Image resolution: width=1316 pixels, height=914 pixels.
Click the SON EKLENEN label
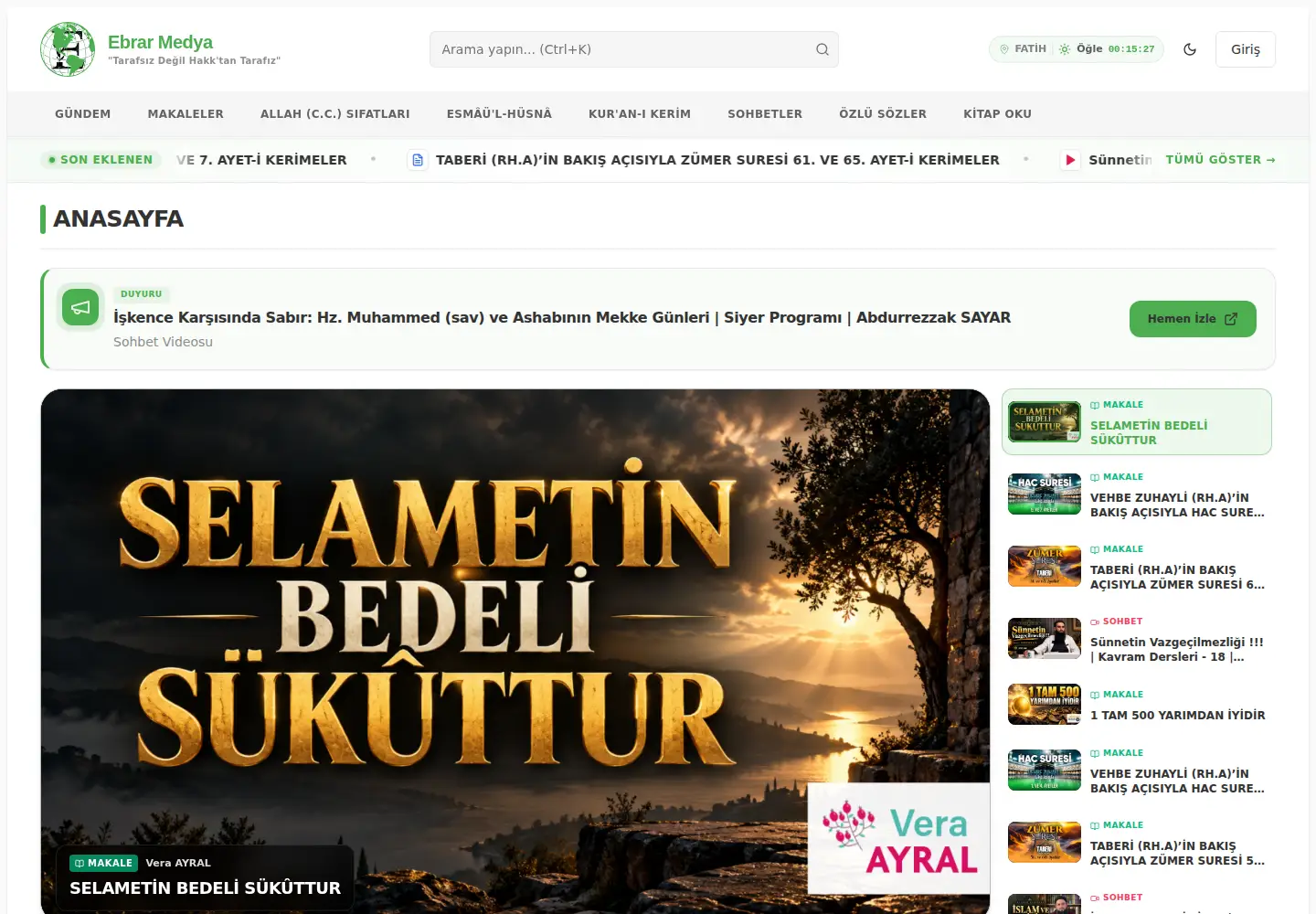[101, 160]
